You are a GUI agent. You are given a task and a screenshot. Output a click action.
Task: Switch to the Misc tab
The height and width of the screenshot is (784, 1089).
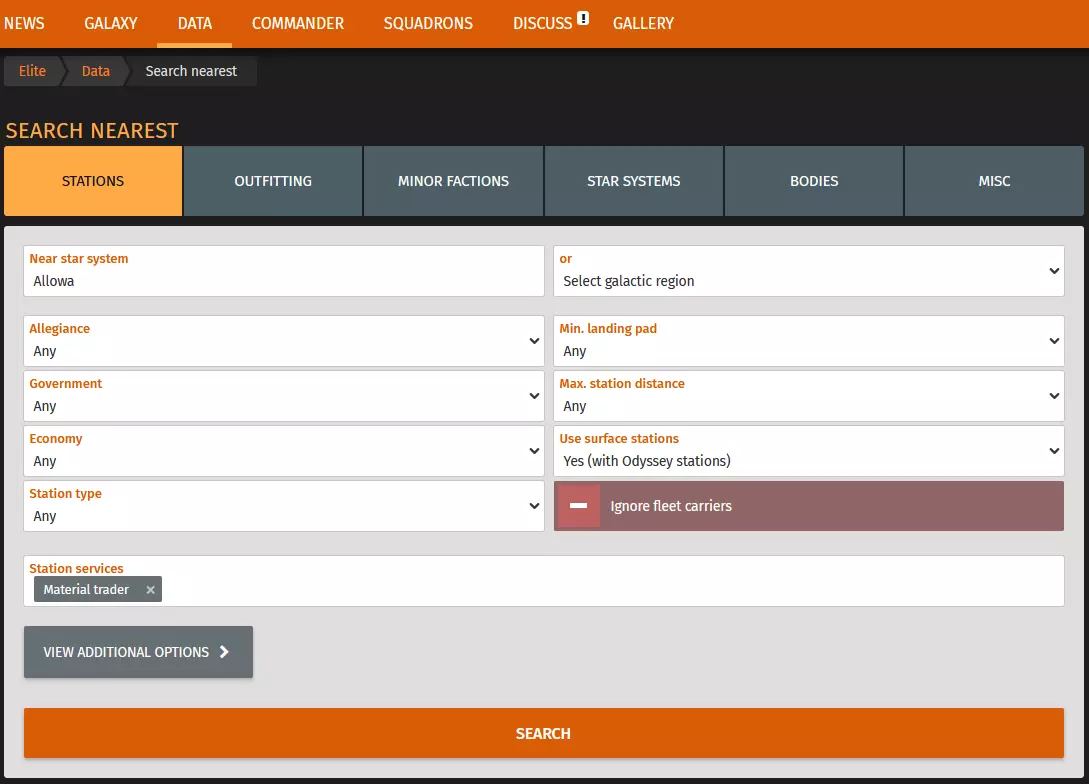pos(994,181)
